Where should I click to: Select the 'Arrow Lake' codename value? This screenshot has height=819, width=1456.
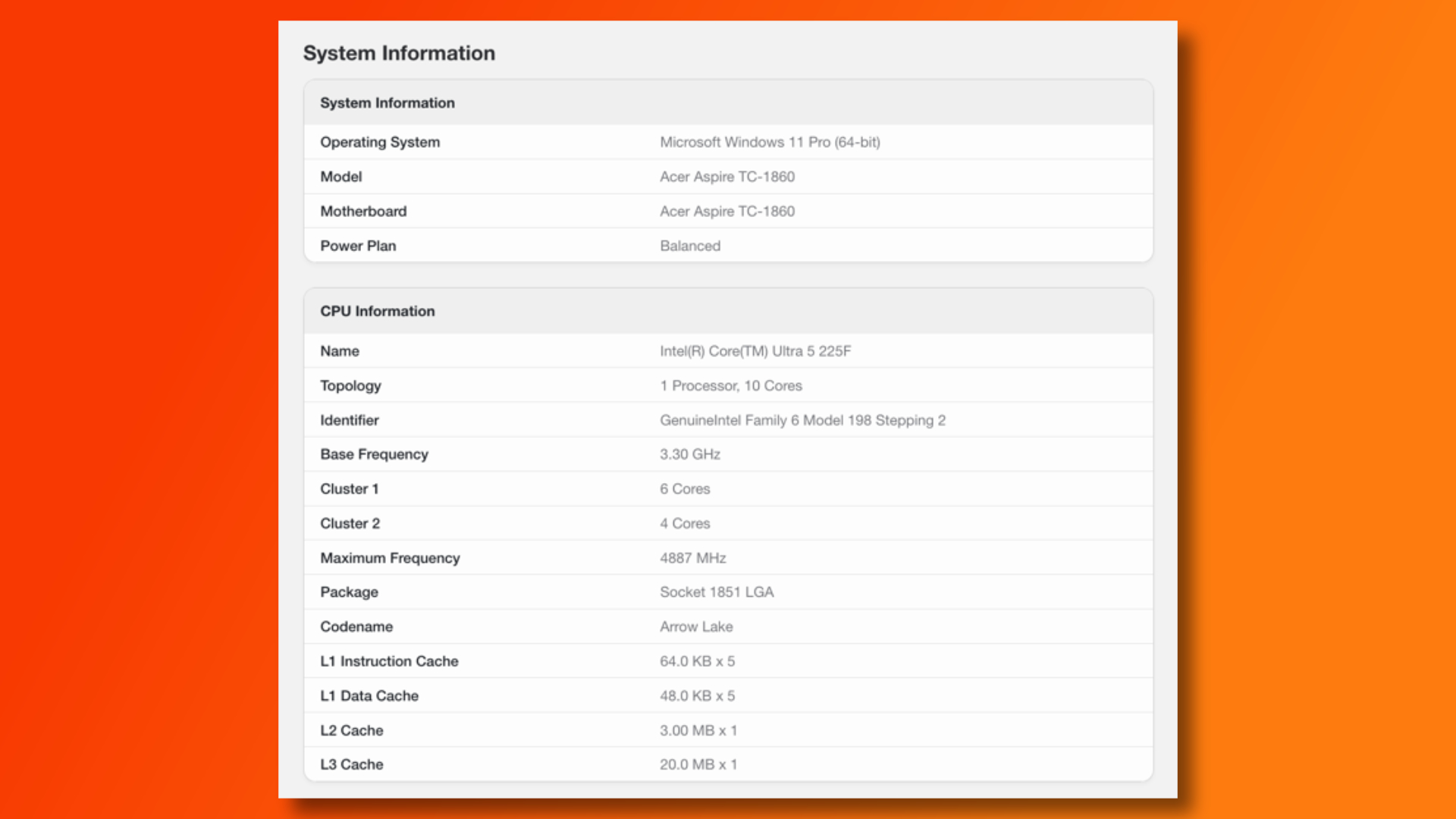(x=696, y=627)
